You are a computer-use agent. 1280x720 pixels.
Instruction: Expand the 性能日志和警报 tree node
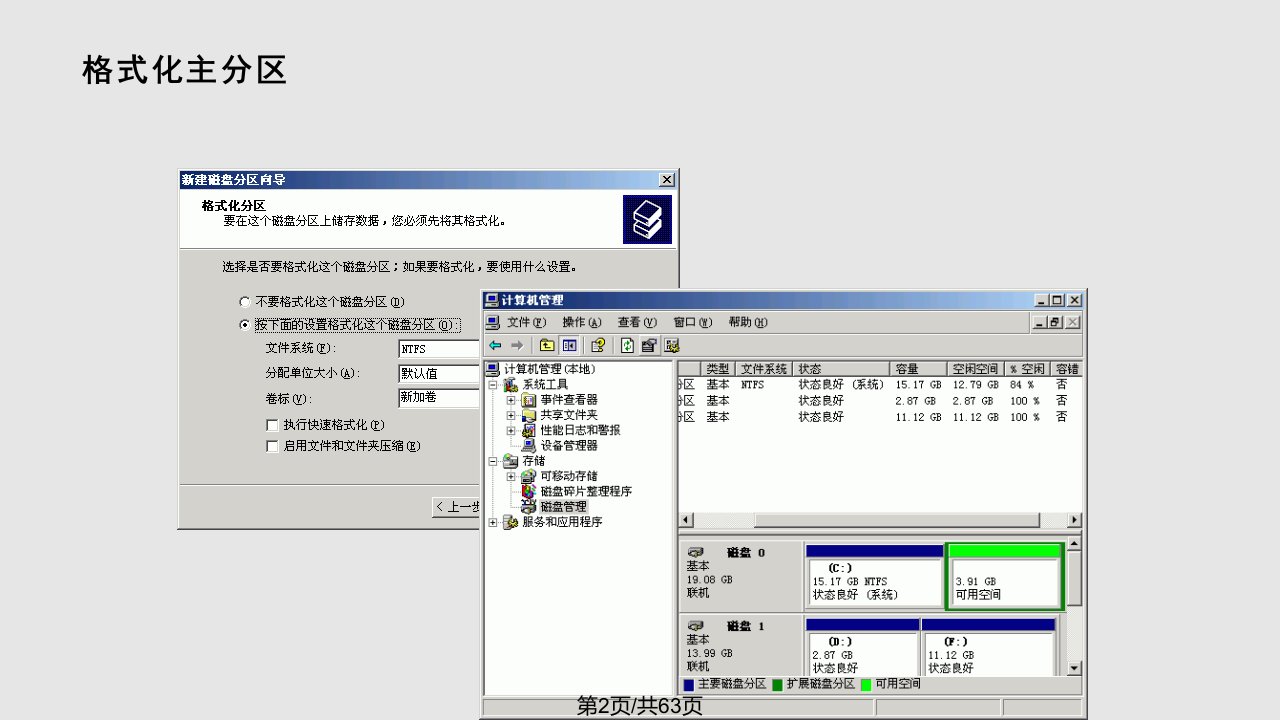(510, 430)
